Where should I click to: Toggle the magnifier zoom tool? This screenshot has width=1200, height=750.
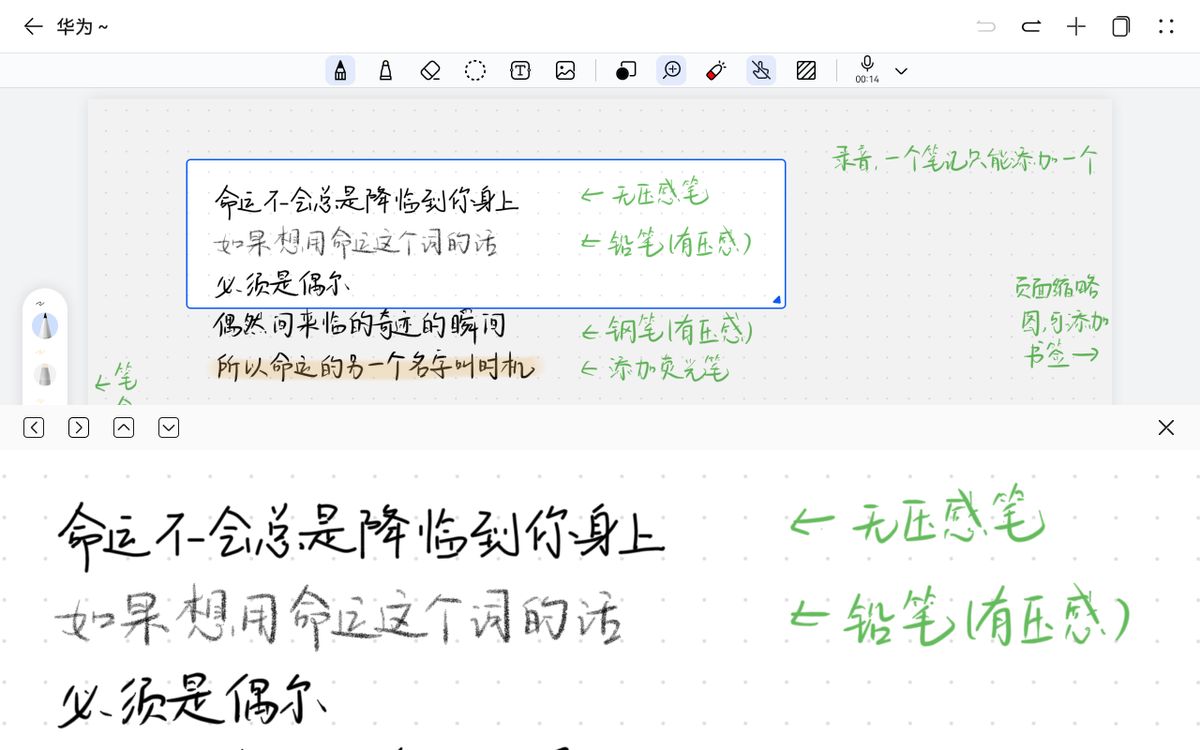(x=671, y=70)
